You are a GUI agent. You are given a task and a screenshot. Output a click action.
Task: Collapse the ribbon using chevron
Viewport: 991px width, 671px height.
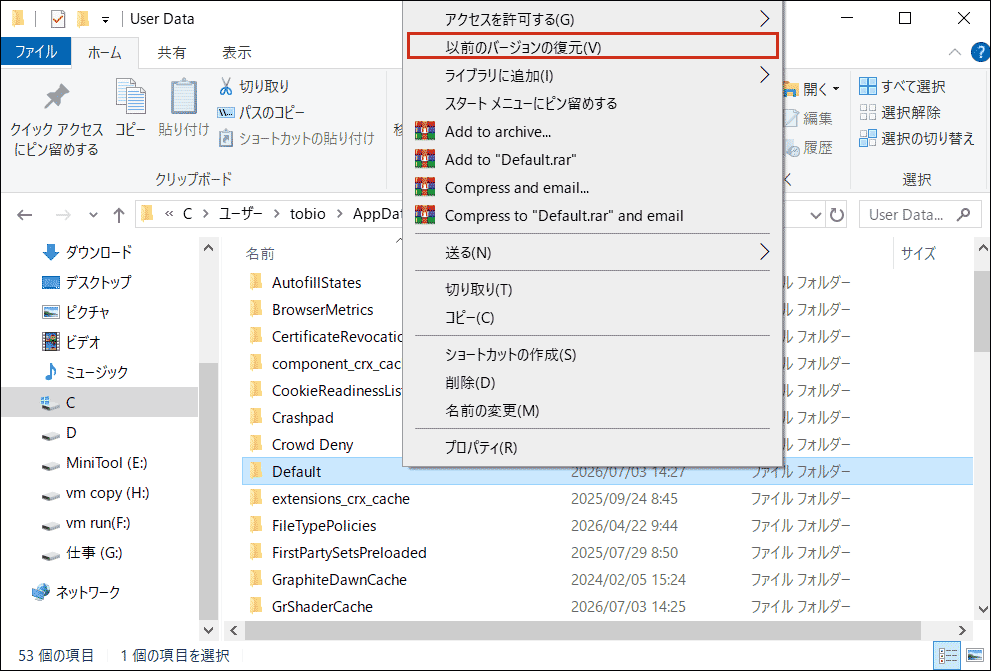point(955,52)
